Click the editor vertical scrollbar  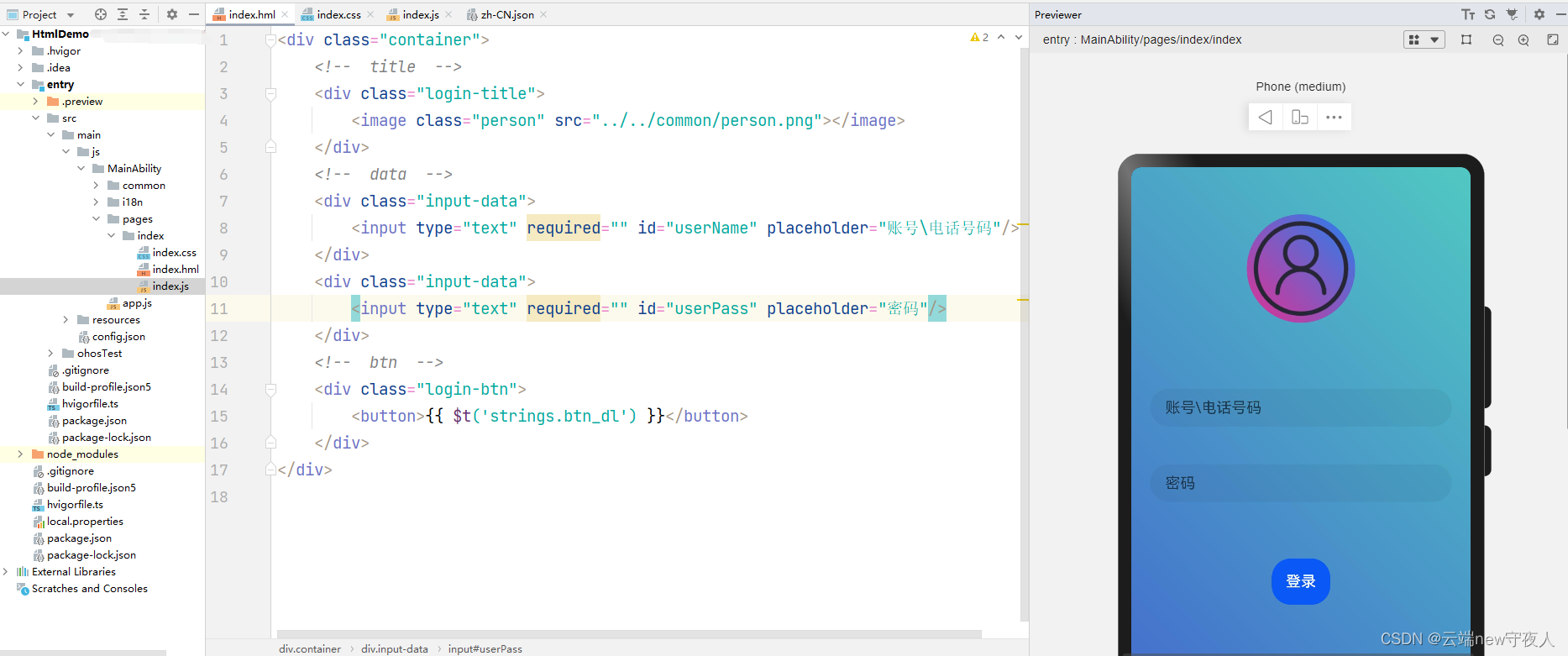pyautogui.click(x=1024, y=334)
